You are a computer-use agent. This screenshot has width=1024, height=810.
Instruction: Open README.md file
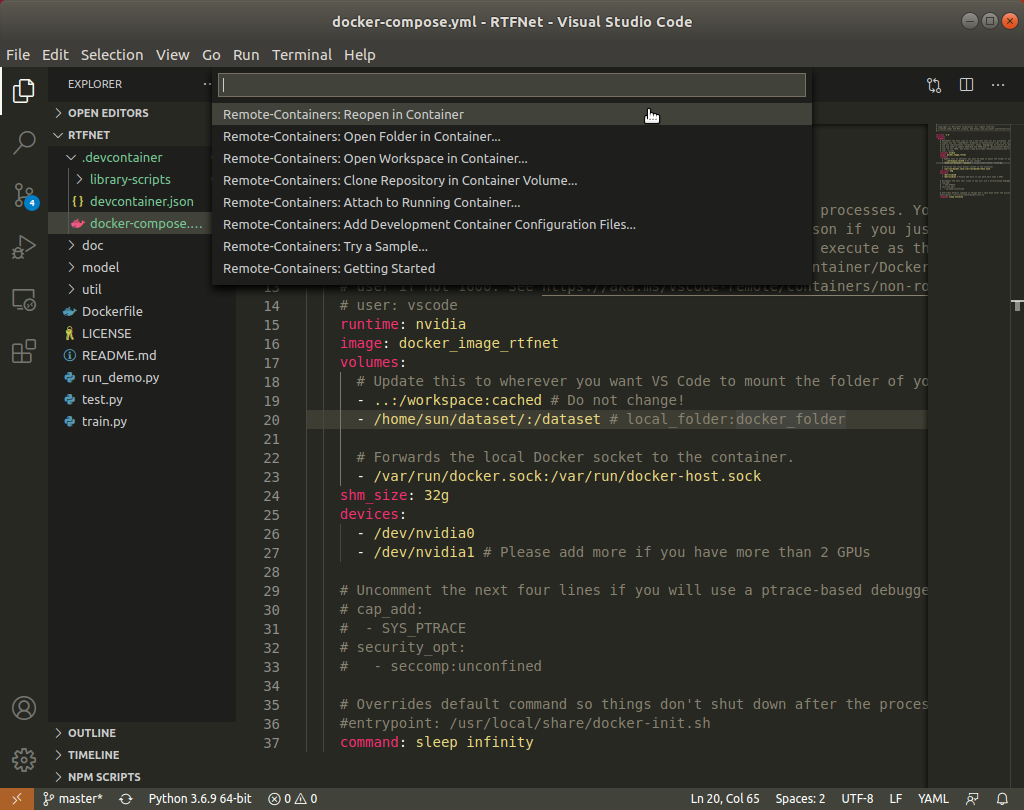[119, 355]
